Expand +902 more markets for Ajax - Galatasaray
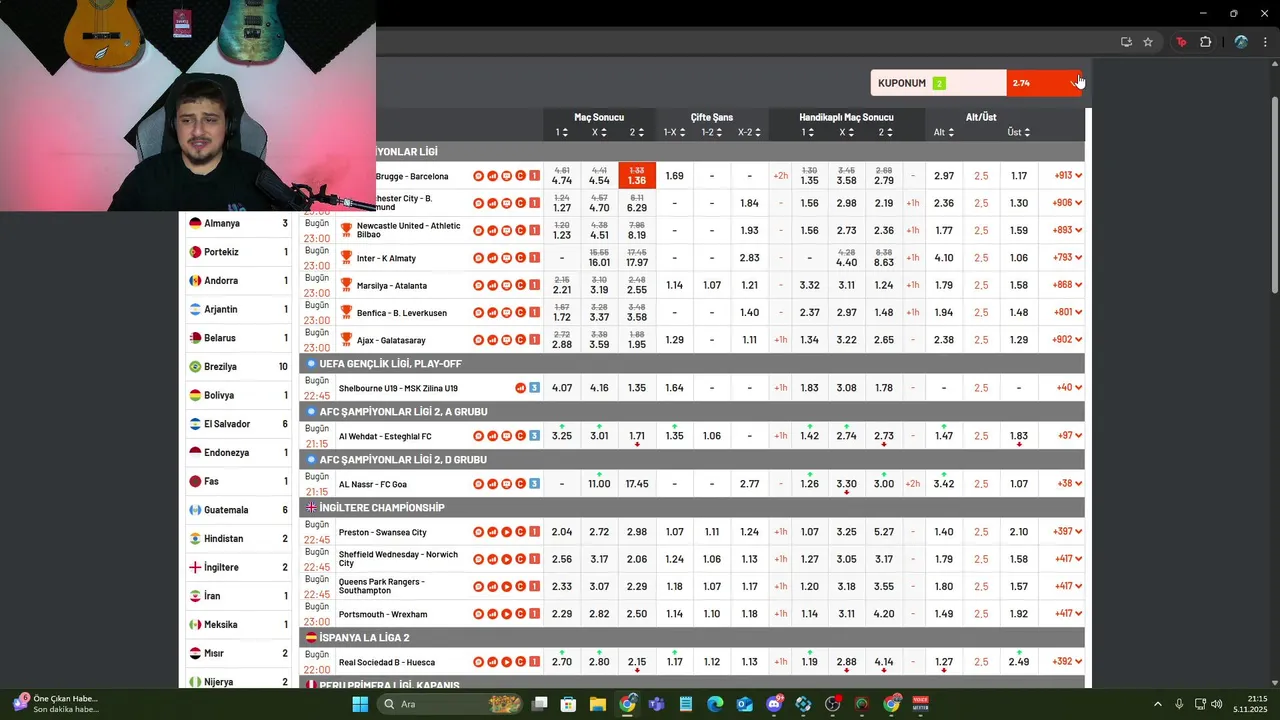Viewport: 1280px width, 720px height. point(1068,341)
